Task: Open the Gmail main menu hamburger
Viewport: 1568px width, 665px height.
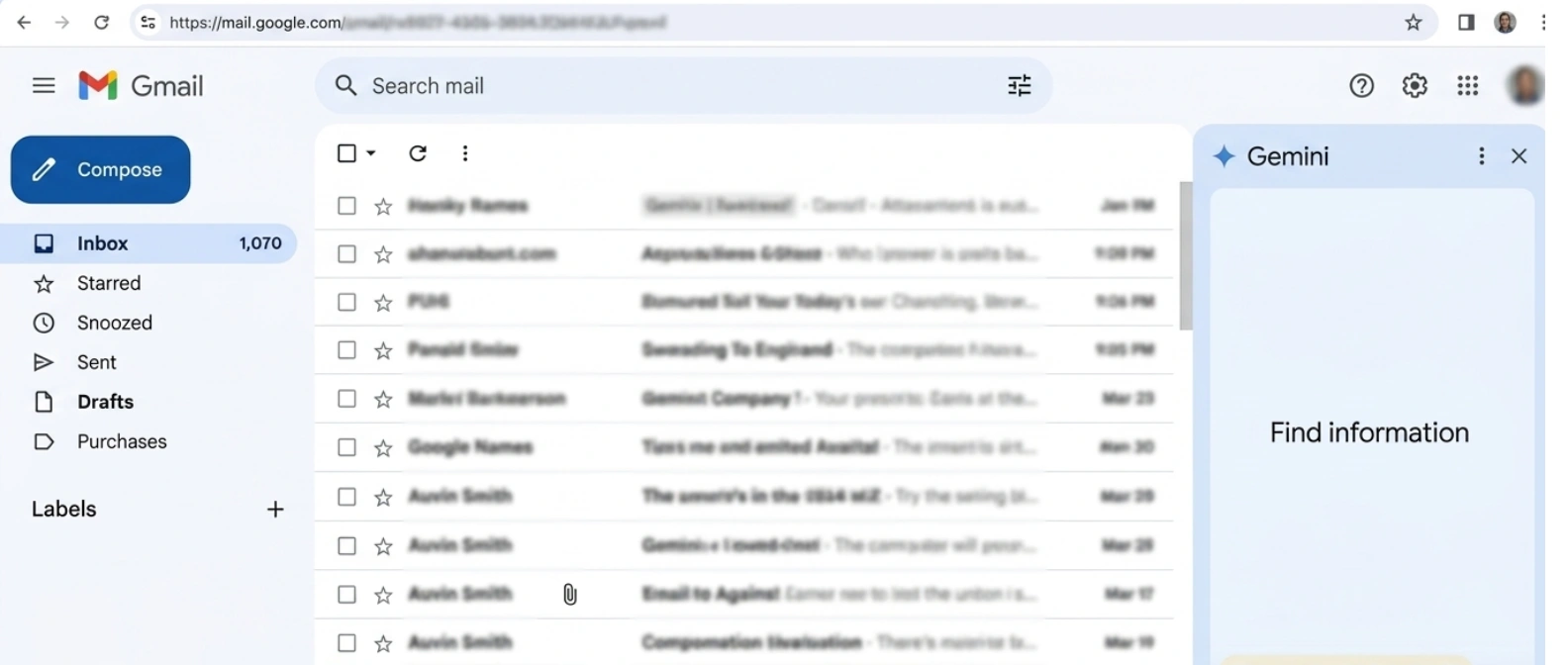Action: 44,86
